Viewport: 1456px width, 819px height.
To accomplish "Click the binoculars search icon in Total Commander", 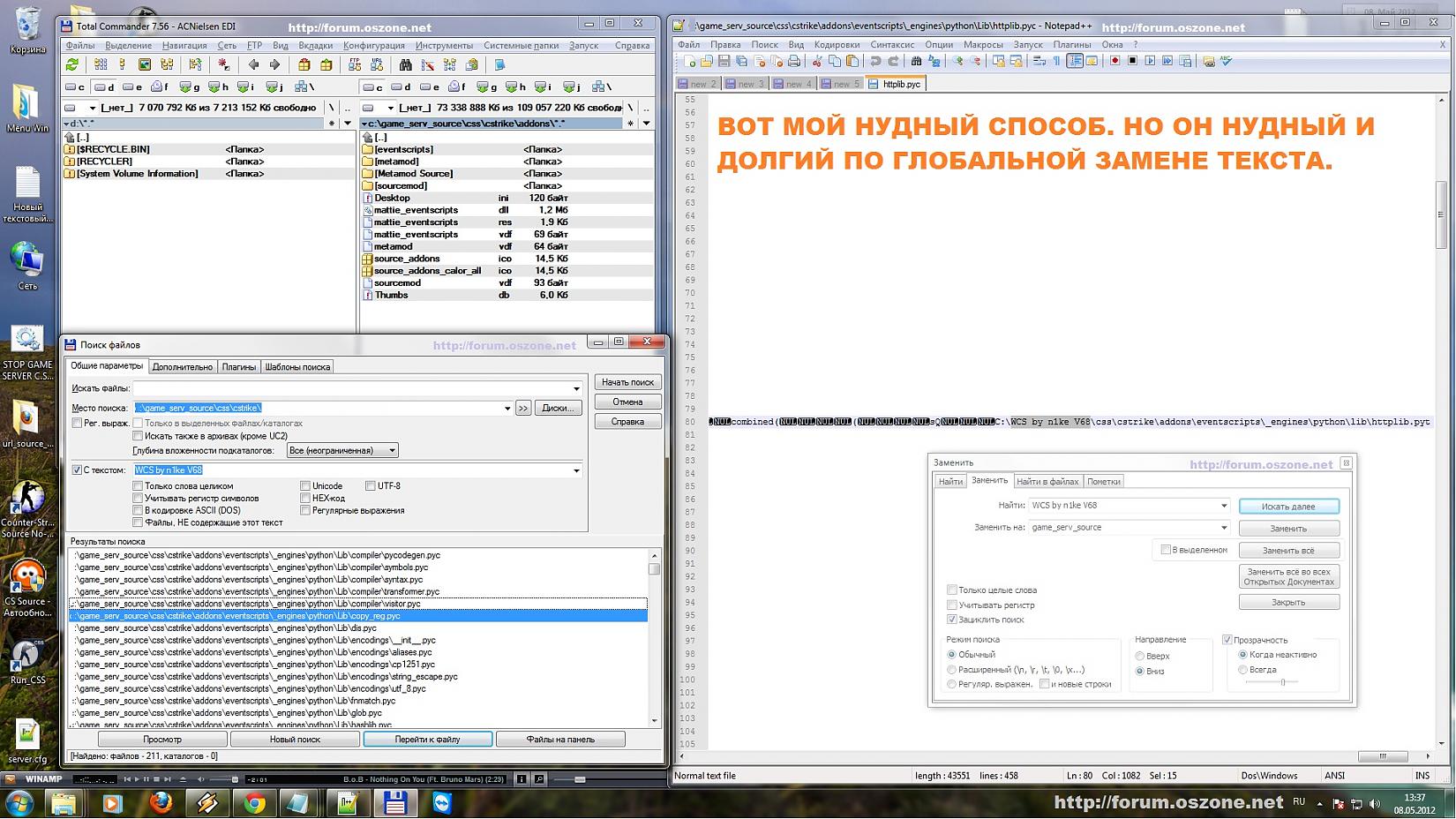I will point(406,64).
